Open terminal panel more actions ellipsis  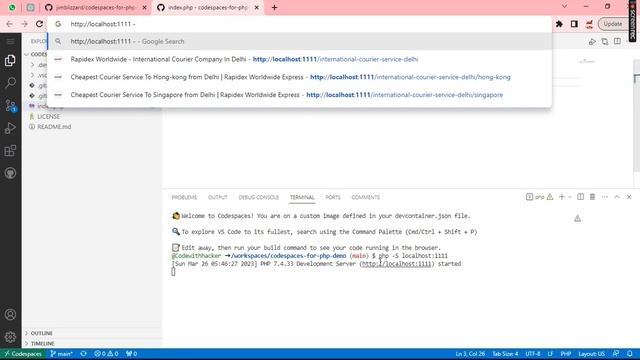point(605,197)
